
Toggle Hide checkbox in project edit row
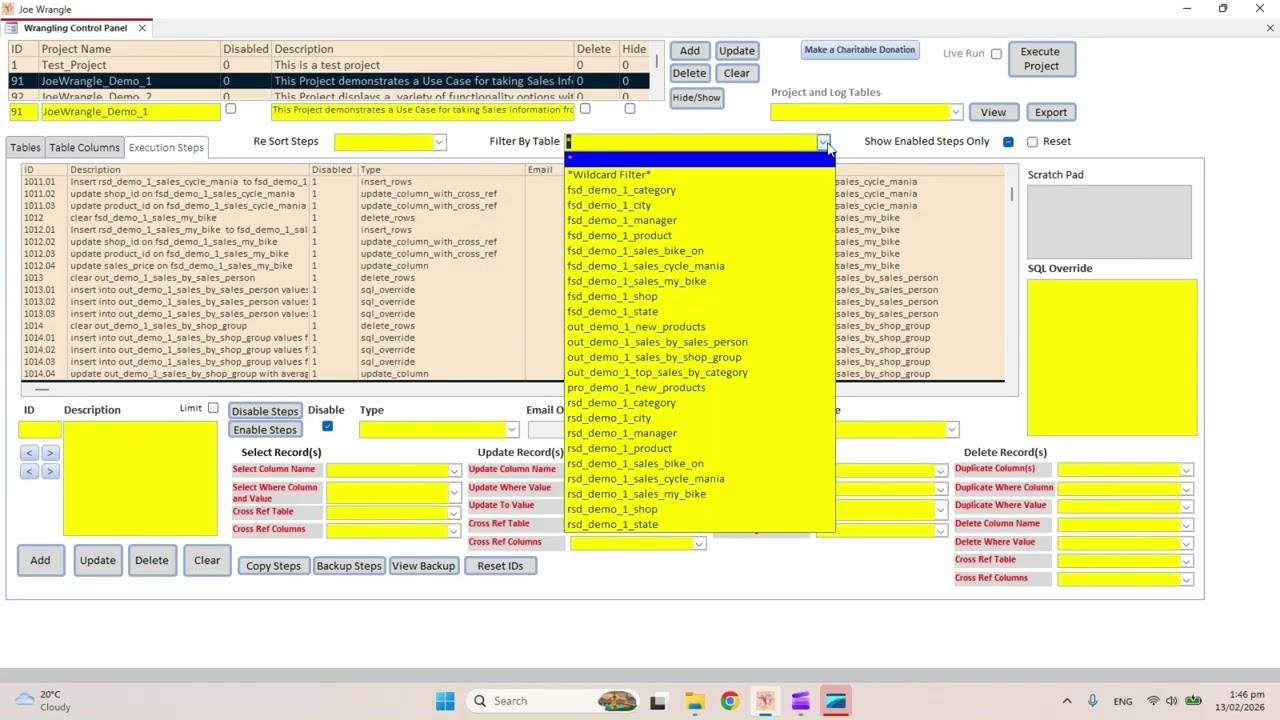tap(629, 108)
